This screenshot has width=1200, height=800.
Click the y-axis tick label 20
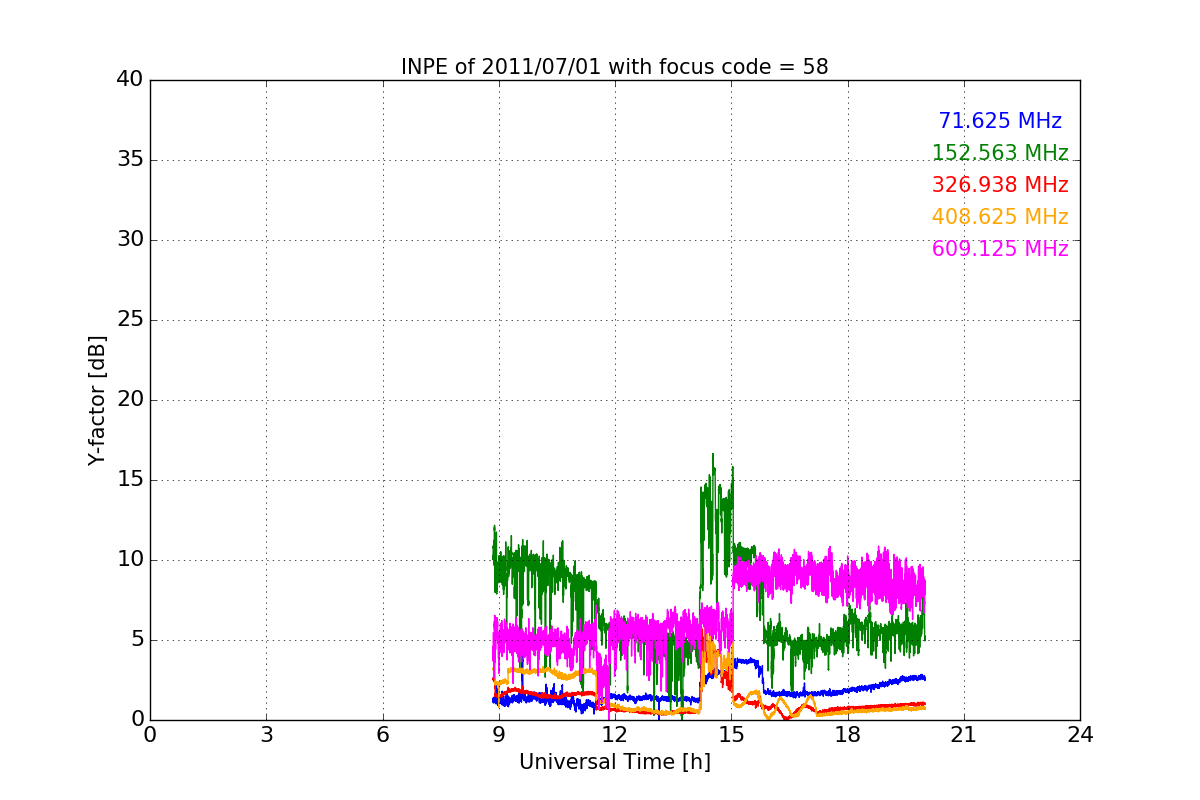130,400
